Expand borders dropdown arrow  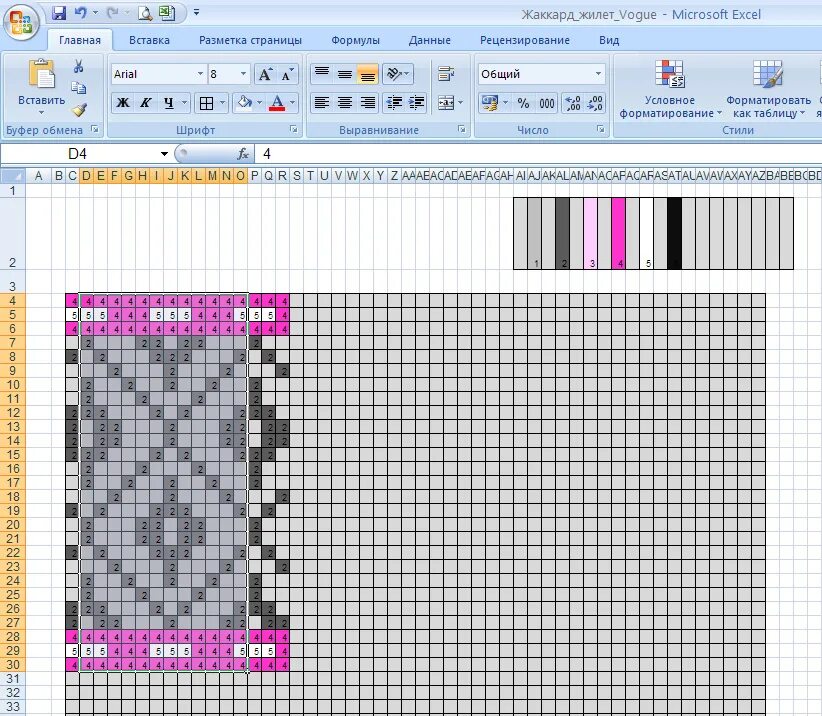click(222, 103)
